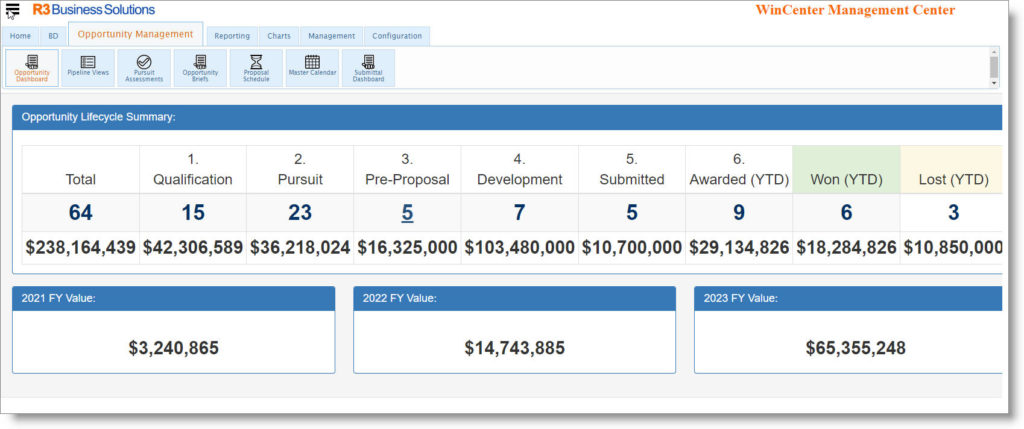Click the Qualification value $42,306,589
Image resolution: width=1024 pixels, height=429 pixels.
pos(193,247)
